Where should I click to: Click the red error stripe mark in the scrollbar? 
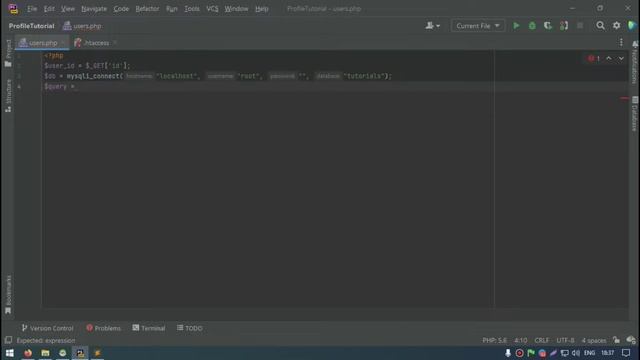(x=624, y=98)
